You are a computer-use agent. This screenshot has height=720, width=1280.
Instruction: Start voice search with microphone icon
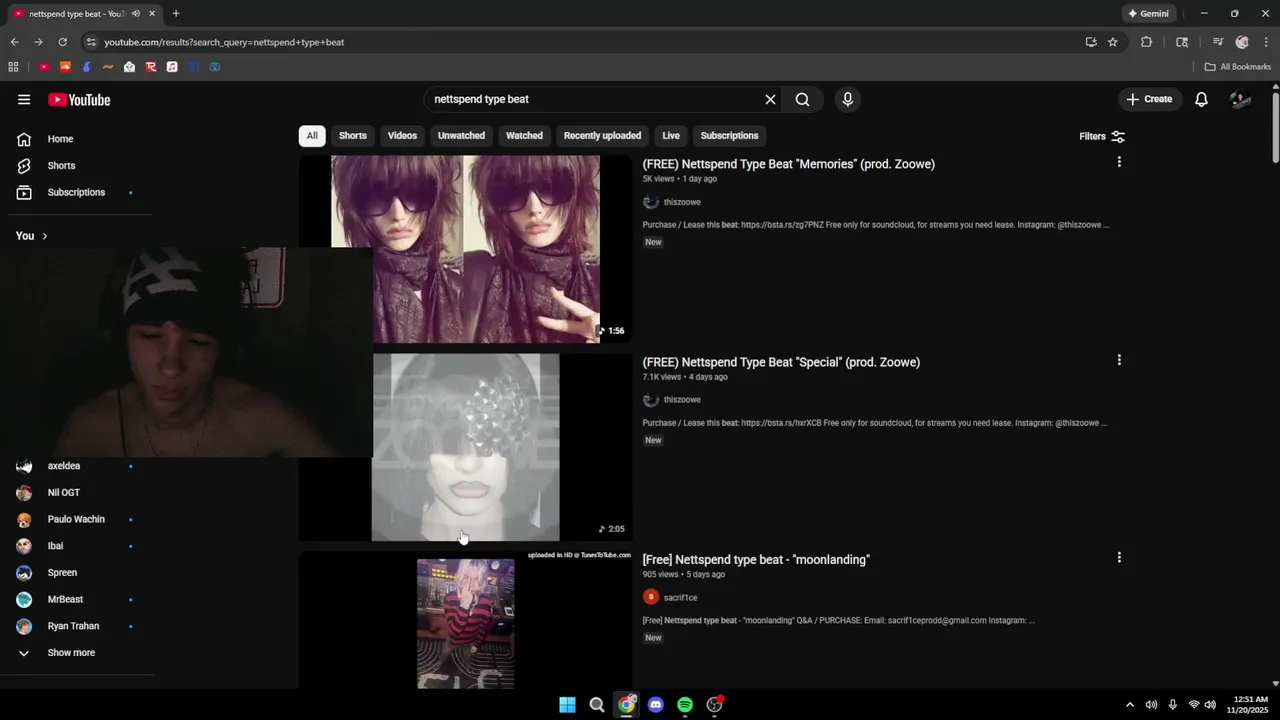coord(847,99)
